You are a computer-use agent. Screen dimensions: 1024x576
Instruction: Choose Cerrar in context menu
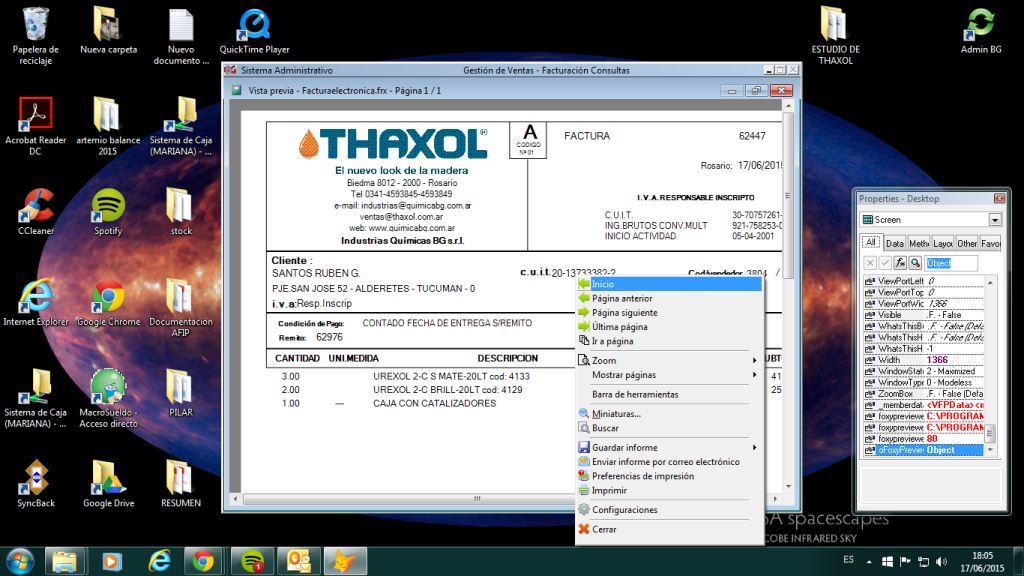(669, 530)
